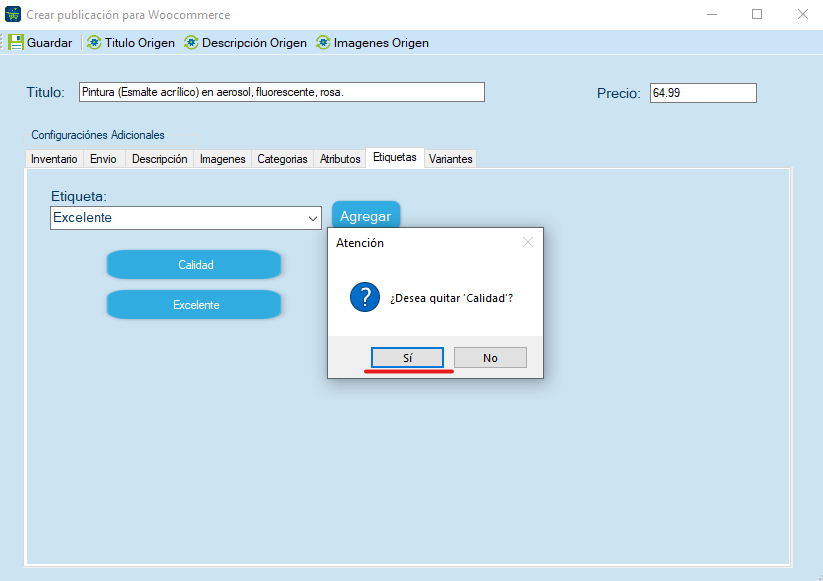Click the Atención dialog title

360,243
